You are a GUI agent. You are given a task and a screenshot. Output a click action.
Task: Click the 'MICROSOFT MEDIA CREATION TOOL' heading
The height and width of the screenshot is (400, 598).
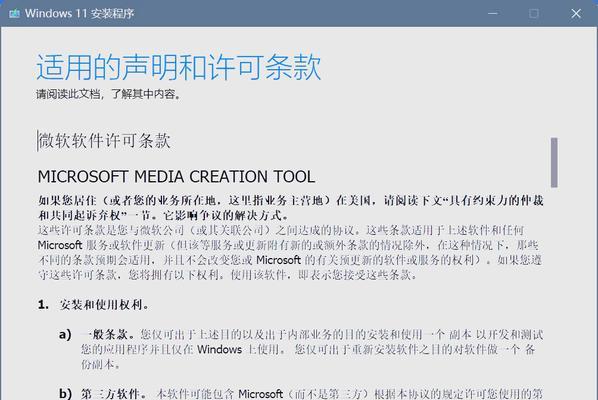click(176, 177)
